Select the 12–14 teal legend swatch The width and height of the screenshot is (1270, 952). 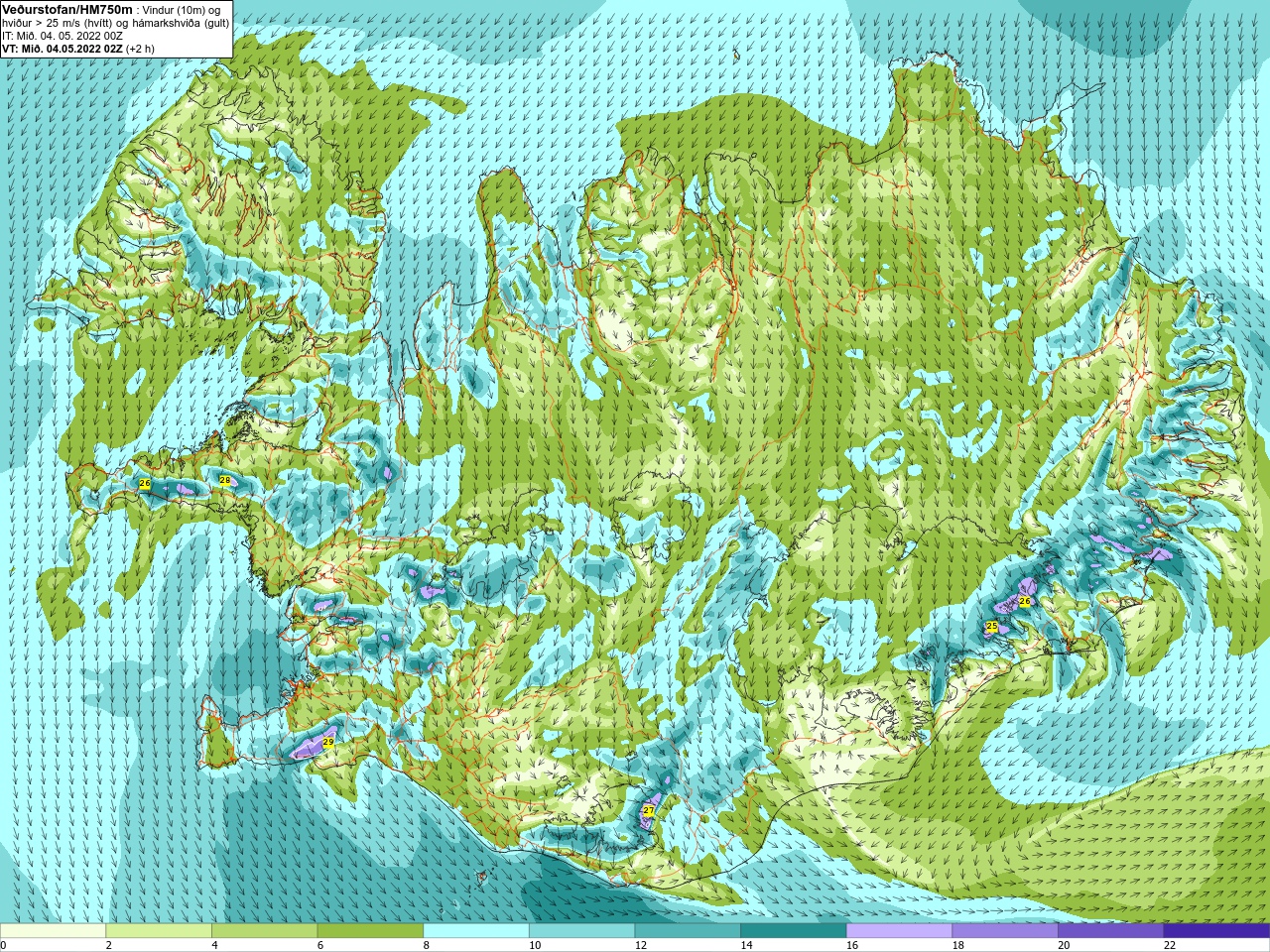coord(688,931)
